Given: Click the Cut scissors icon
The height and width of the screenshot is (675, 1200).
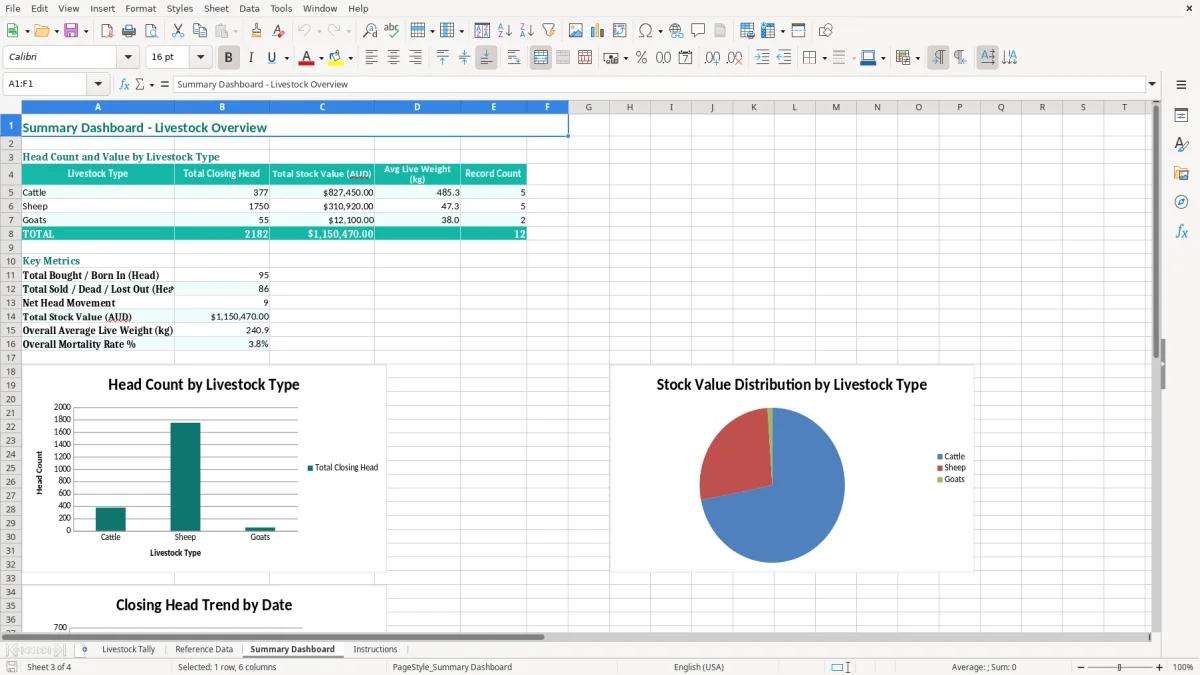Looking at the screenshot, I should (x=177, y=31).
